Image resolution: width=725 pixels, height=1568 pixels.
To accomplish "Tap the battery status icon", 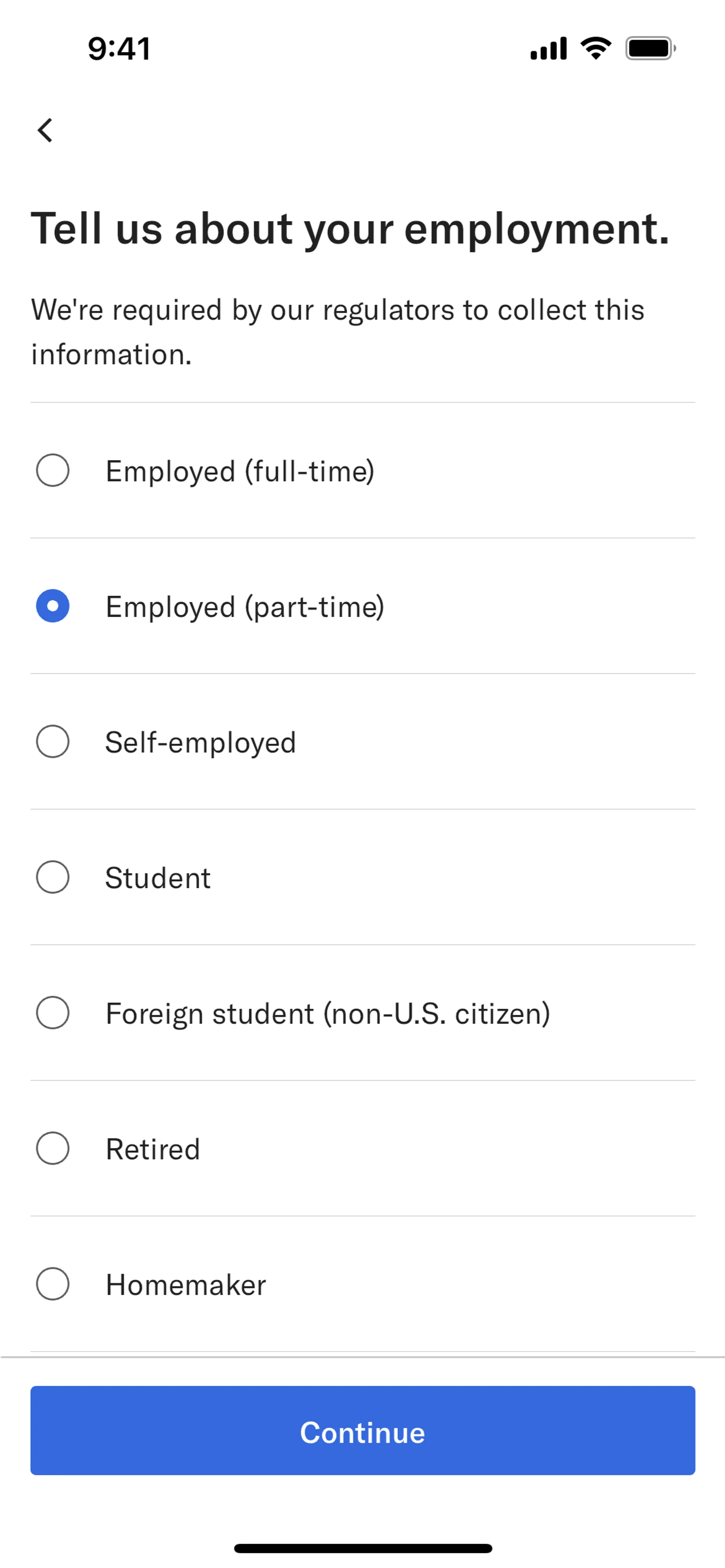I will (651, 49).
